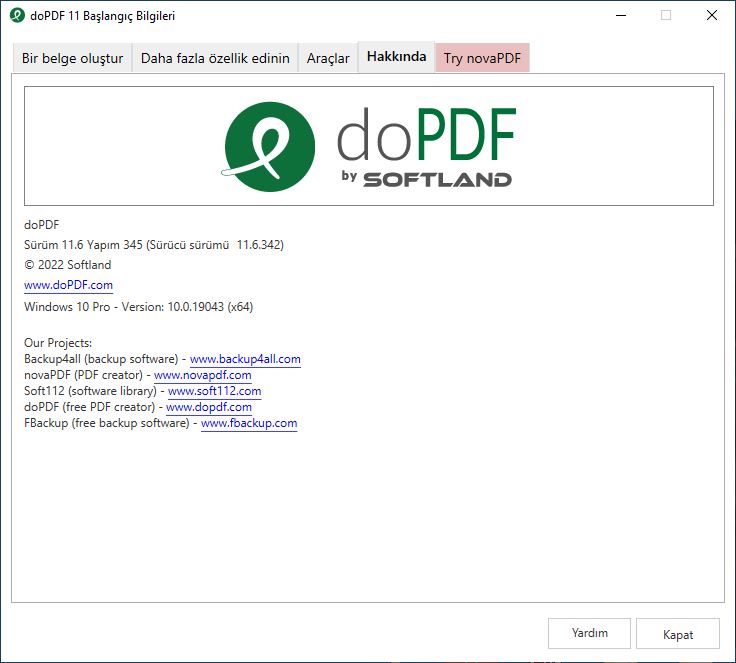Click the novaPDF (PDF creator) text
This screenshot has height=663, width=736.
pyautogui.click(x=83, y=375)
